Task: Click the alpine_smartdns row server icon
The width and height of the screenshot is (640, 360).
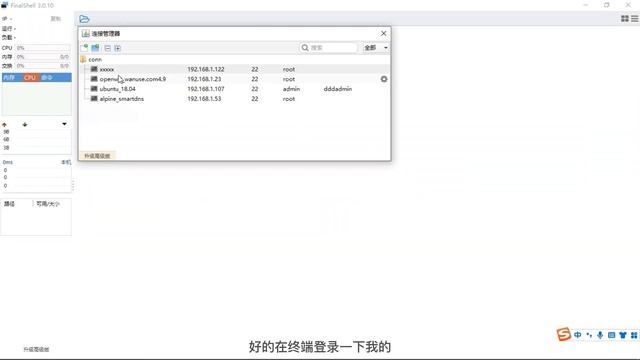Action: [94, 98]
